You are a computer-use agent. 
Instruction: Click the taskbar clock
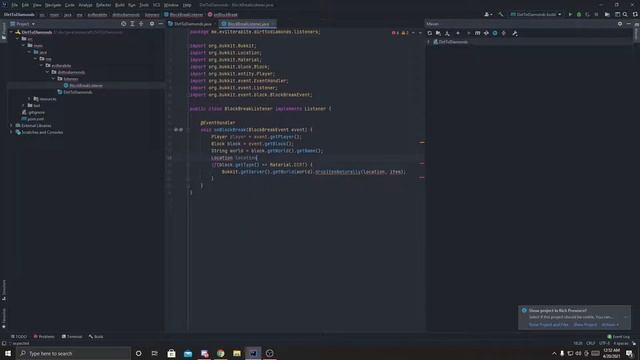coord(611,353)
